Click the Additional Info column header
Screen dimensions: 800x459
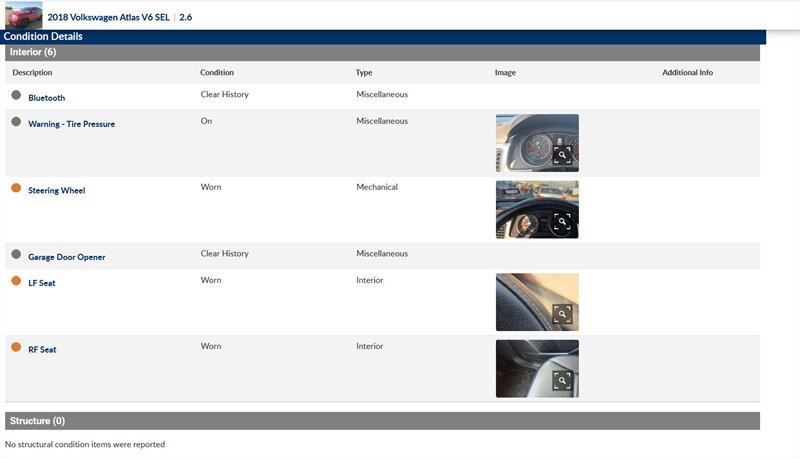point(687,72)
